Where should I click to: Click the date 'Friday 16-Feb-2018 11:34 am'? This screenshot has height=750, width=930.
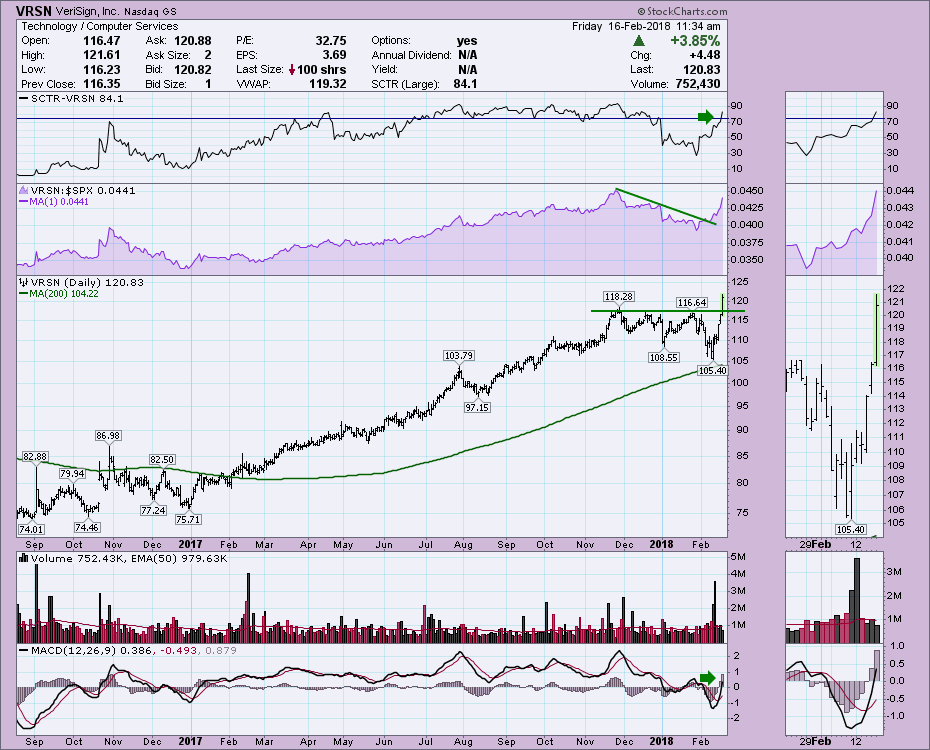[646, 26]
